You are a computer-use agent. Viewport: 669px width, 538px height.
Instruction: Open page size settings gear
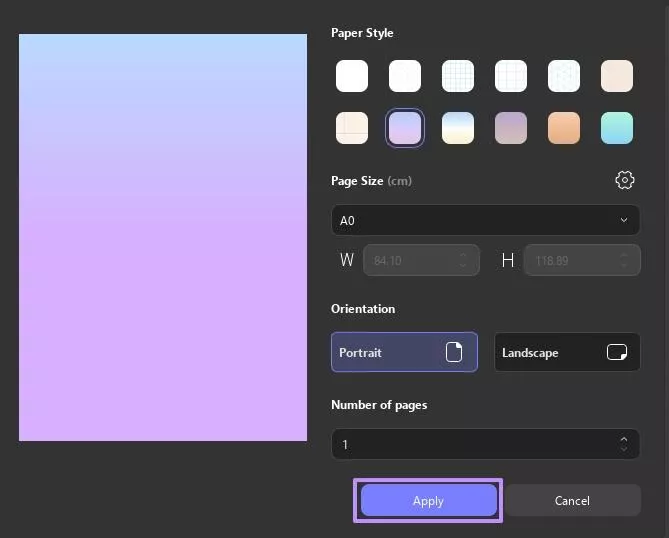click(x=625, y=180)
